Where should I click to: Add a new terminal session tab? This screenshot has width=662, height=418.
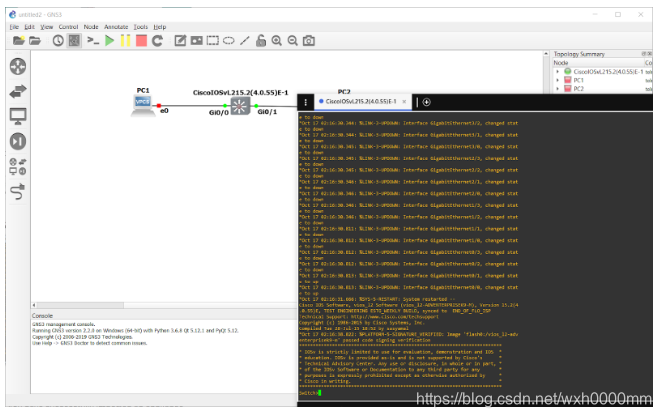(427, 102)
